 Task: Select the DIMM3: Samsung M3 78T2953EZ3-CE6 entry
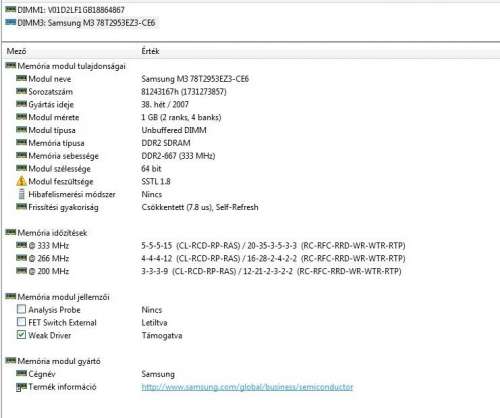[x=86, y=23]
